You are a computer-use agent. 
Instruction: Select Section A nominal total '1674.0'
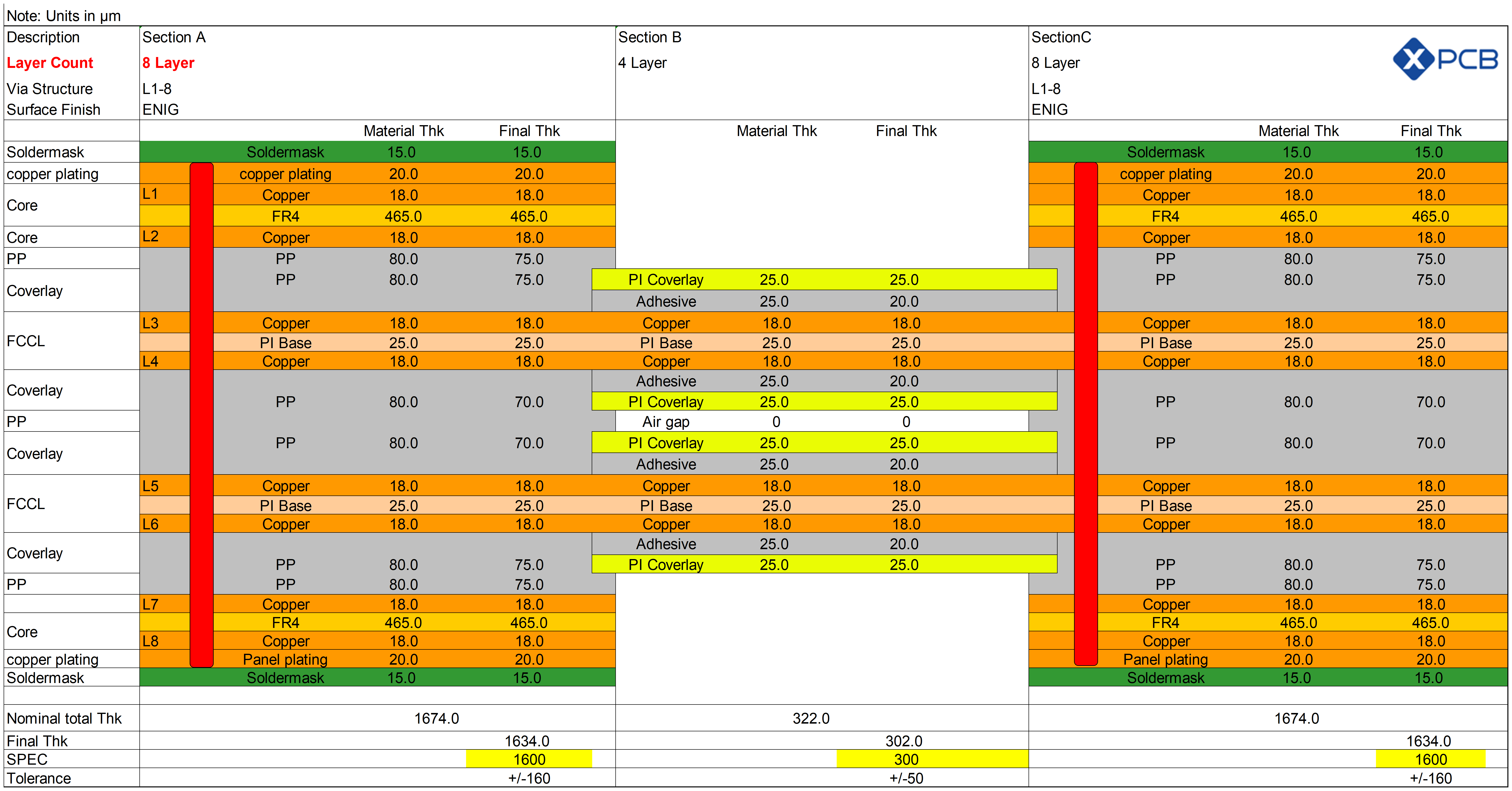(x=437, y=718)
